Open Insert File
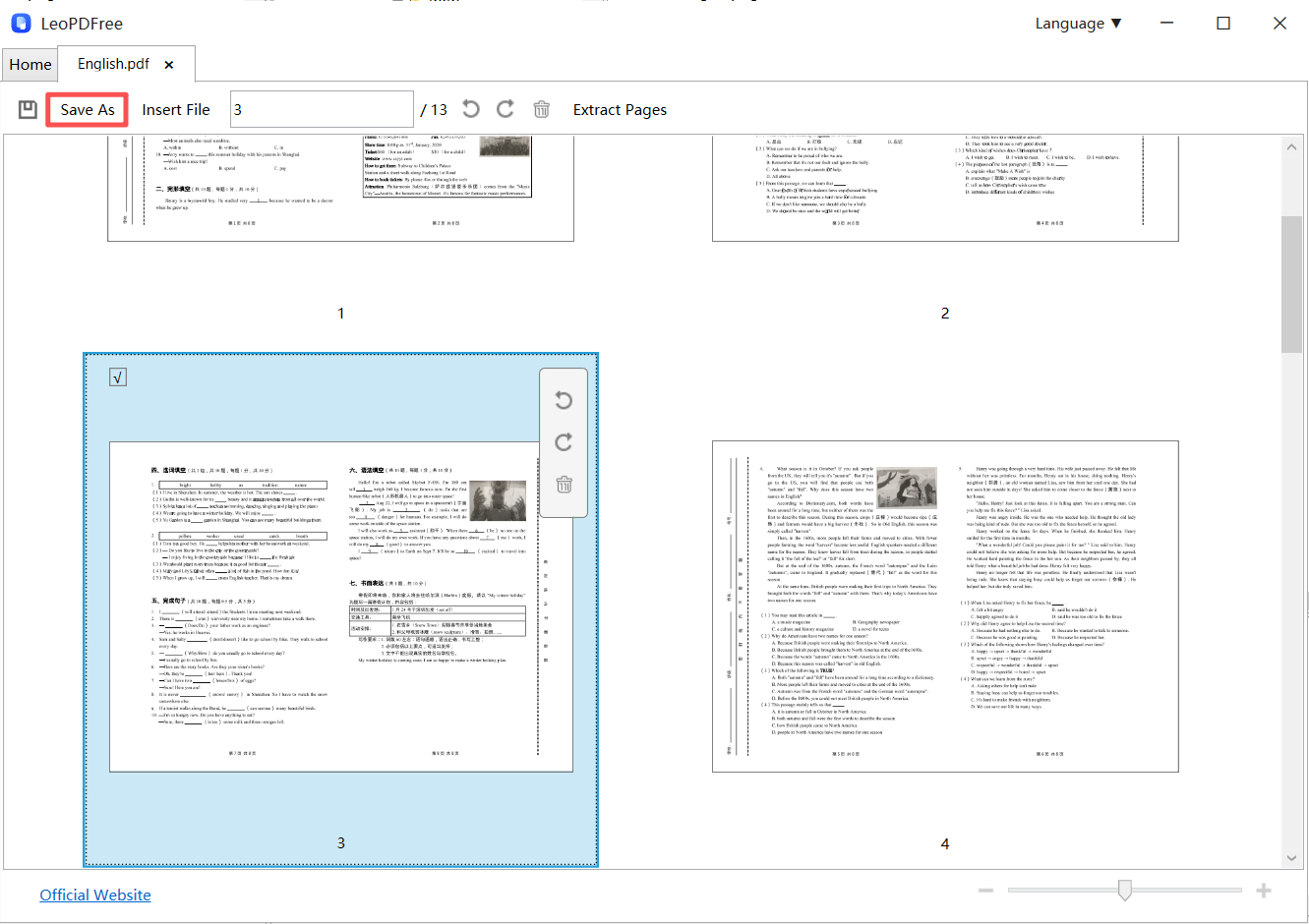The width and height of the screenshot is (1309, 924). [176, 110]
